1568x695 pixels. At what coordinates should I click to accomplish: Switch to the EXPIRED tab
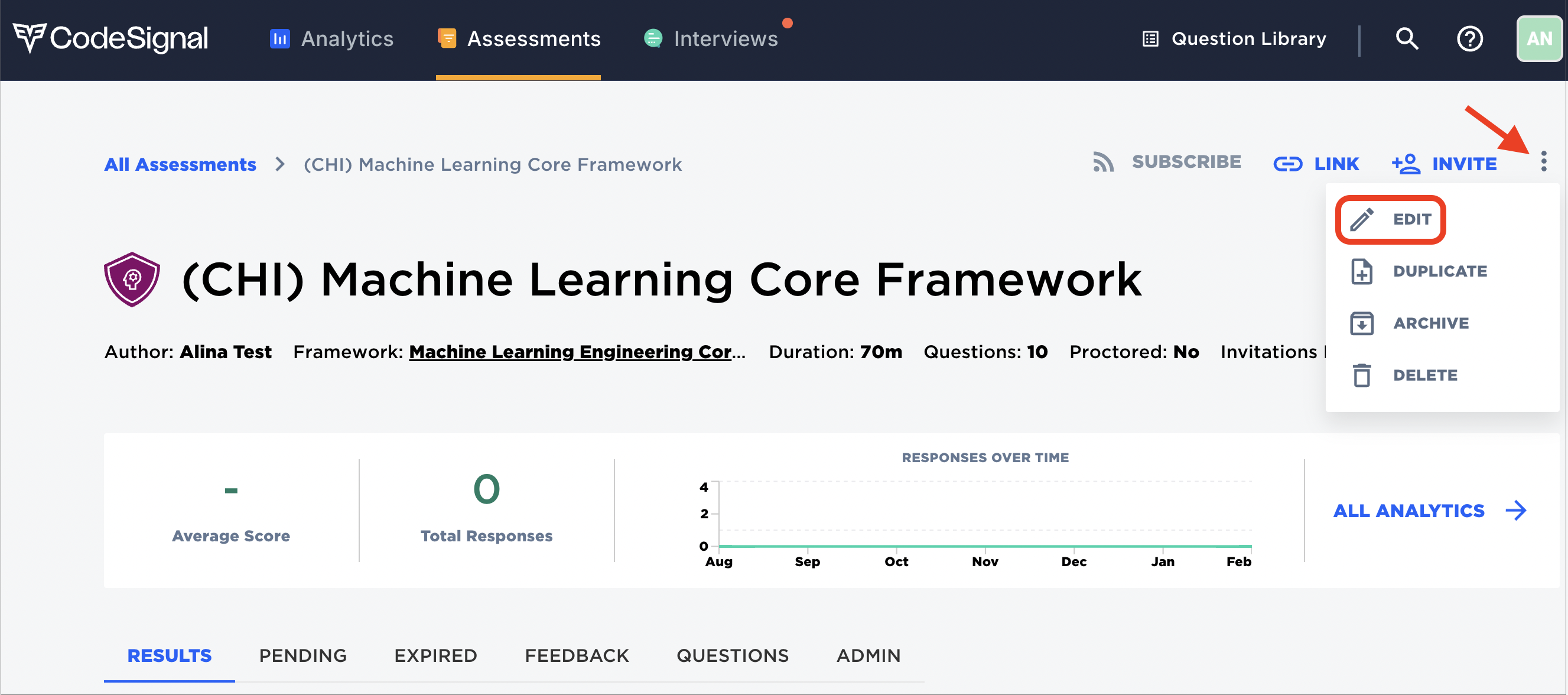[435, 655]
